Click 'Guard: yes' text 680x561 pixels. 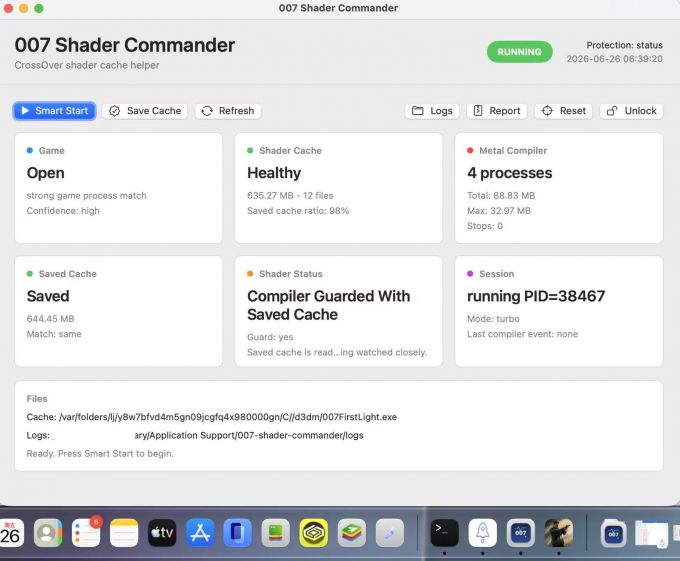tap(270, 337)
